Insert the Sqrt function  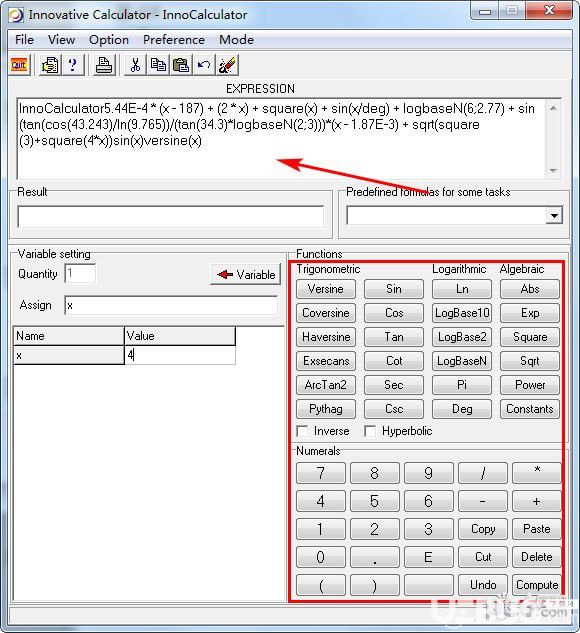pos(530,361)
